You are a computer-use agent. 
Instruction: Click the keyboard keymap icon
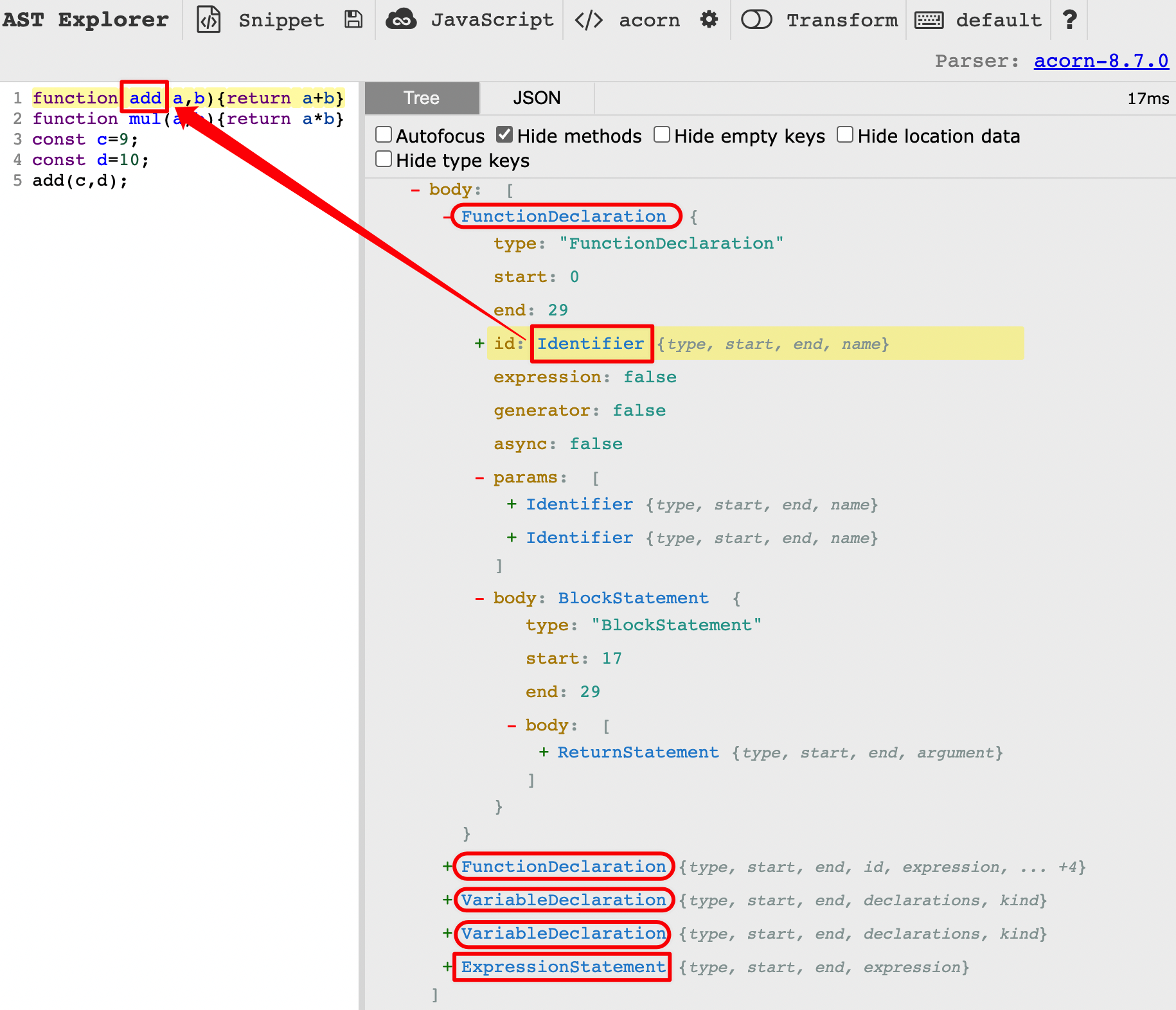(929, 20)
